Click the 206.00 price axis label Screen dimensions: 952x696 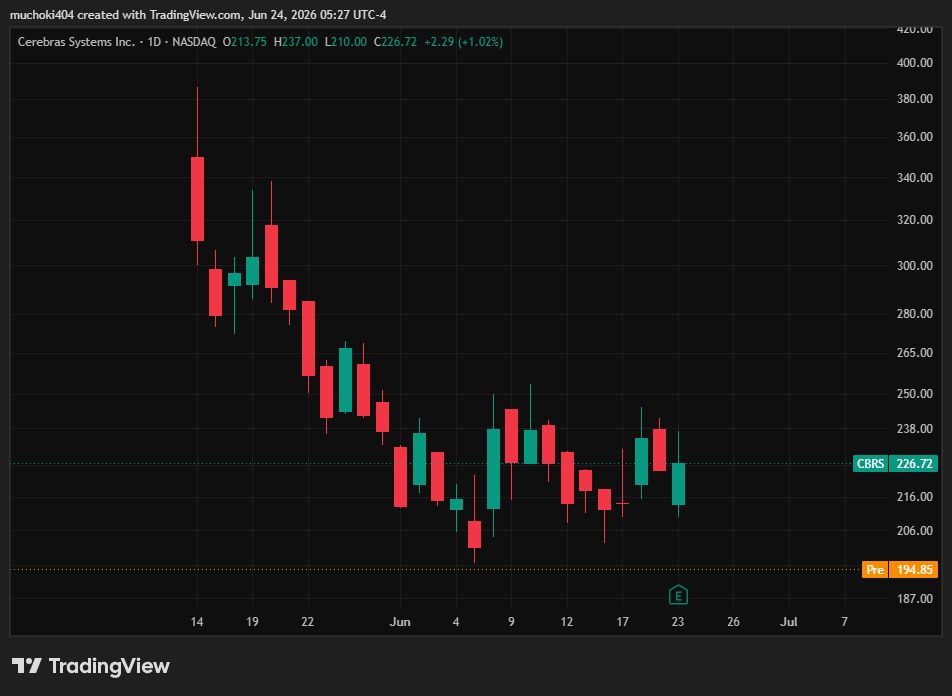coord(914,530)
